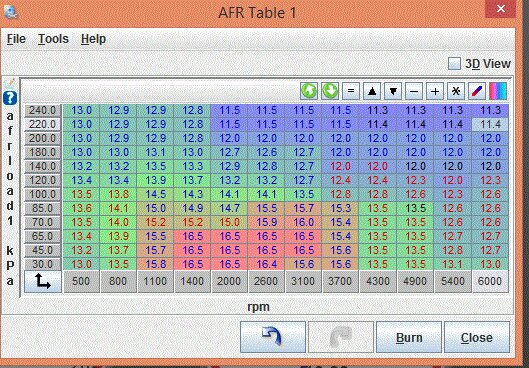
Task: Click the plus add-to-cells icon
Action: [x=435, y=91]
